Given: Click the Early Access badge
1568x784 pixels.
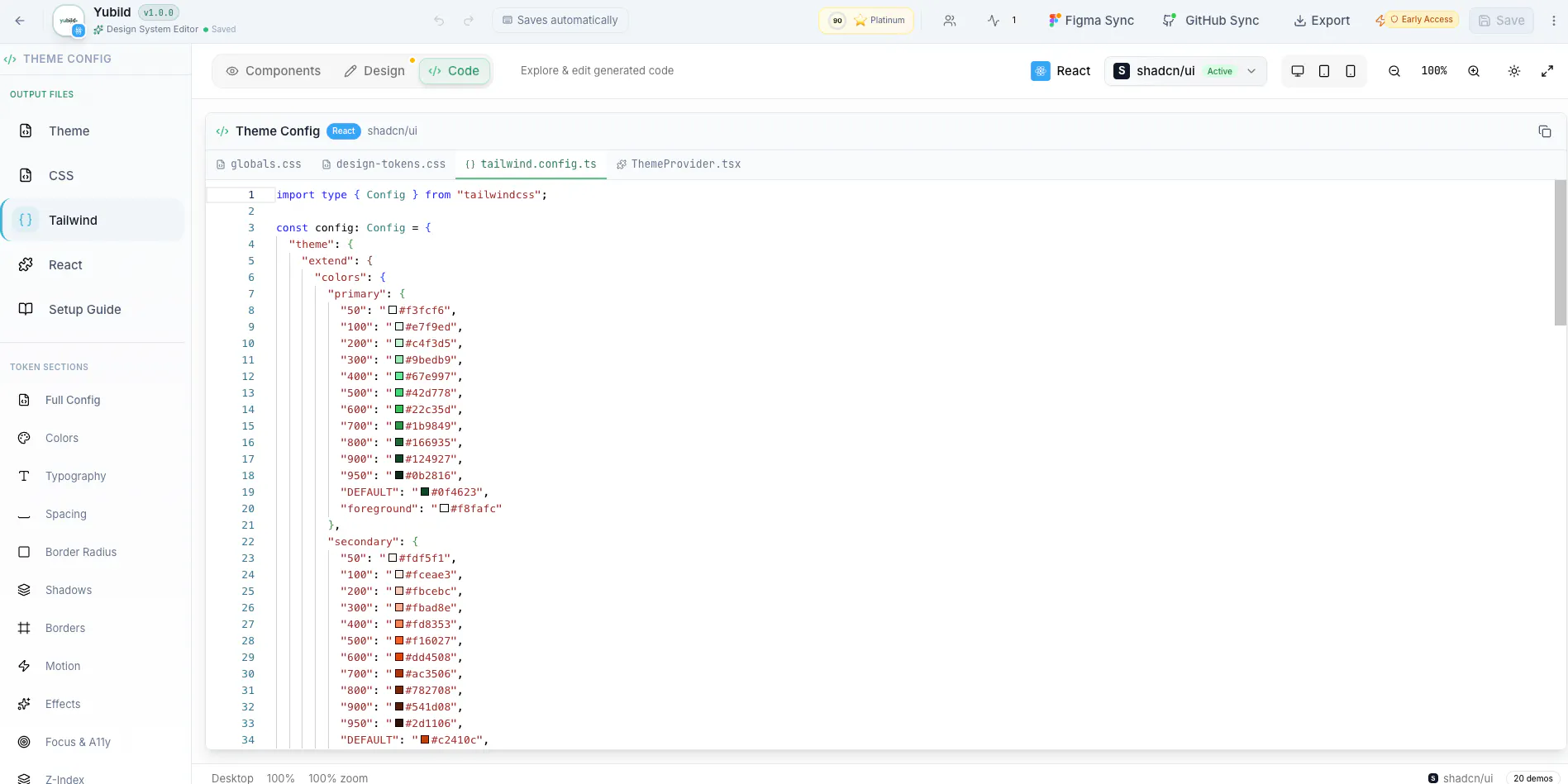Looking at the screenshot, I should 1421,20.
